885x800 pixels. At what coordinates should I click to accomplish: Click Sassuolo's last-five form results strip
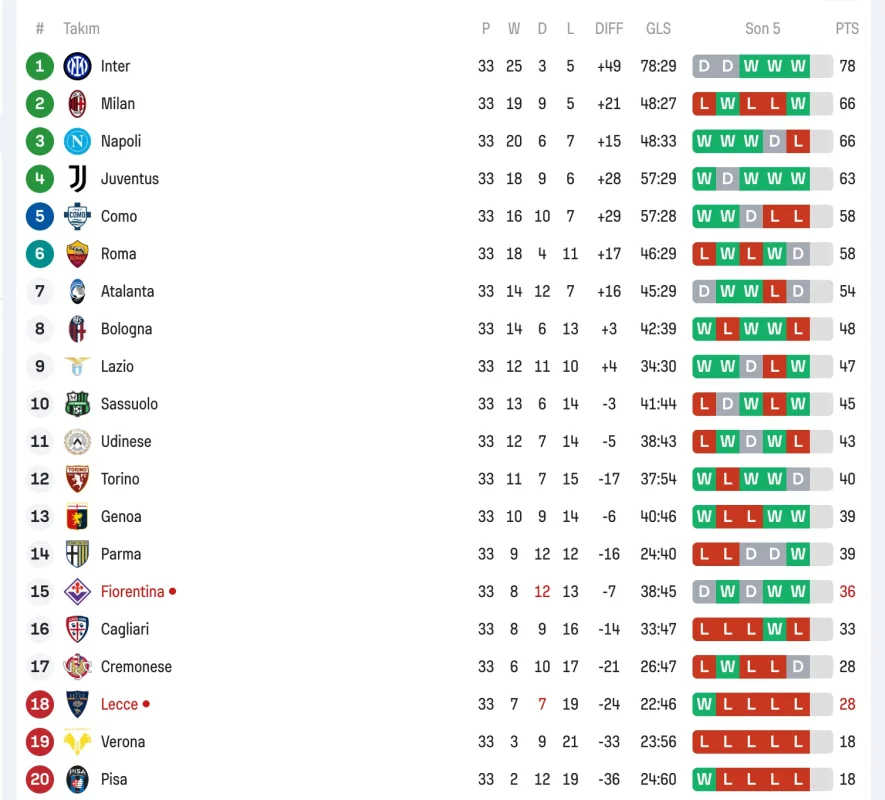[762, 404]
